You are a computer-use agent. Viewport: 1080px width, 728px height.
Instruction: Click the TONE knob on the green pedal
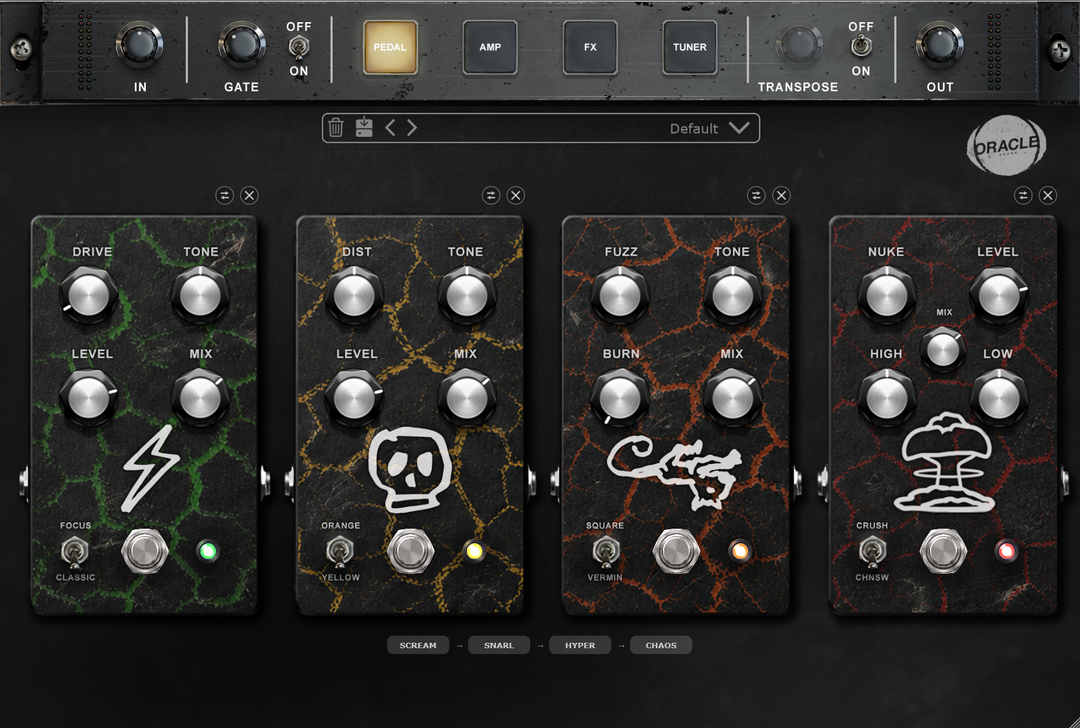coord(200,296)
